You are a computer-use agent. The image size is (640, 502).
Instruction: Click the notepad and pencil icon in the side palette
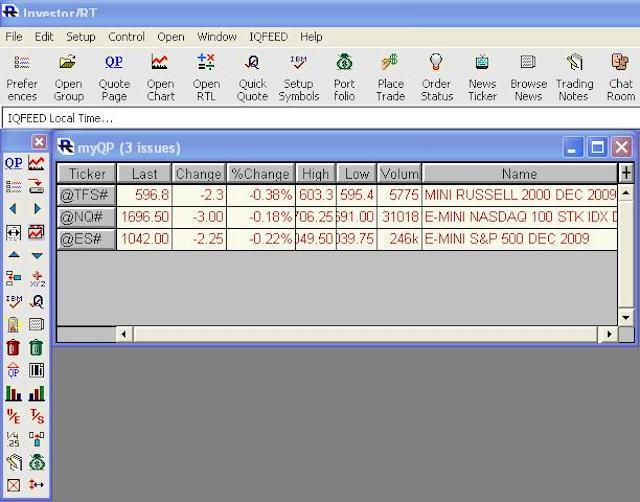pyautogui.click(x=13, y=462)
